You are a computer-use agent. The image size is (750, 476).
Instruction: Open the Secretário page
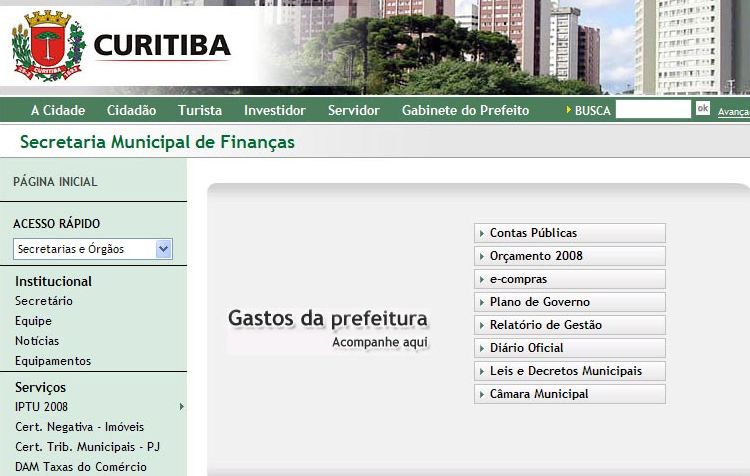point(44,301)
